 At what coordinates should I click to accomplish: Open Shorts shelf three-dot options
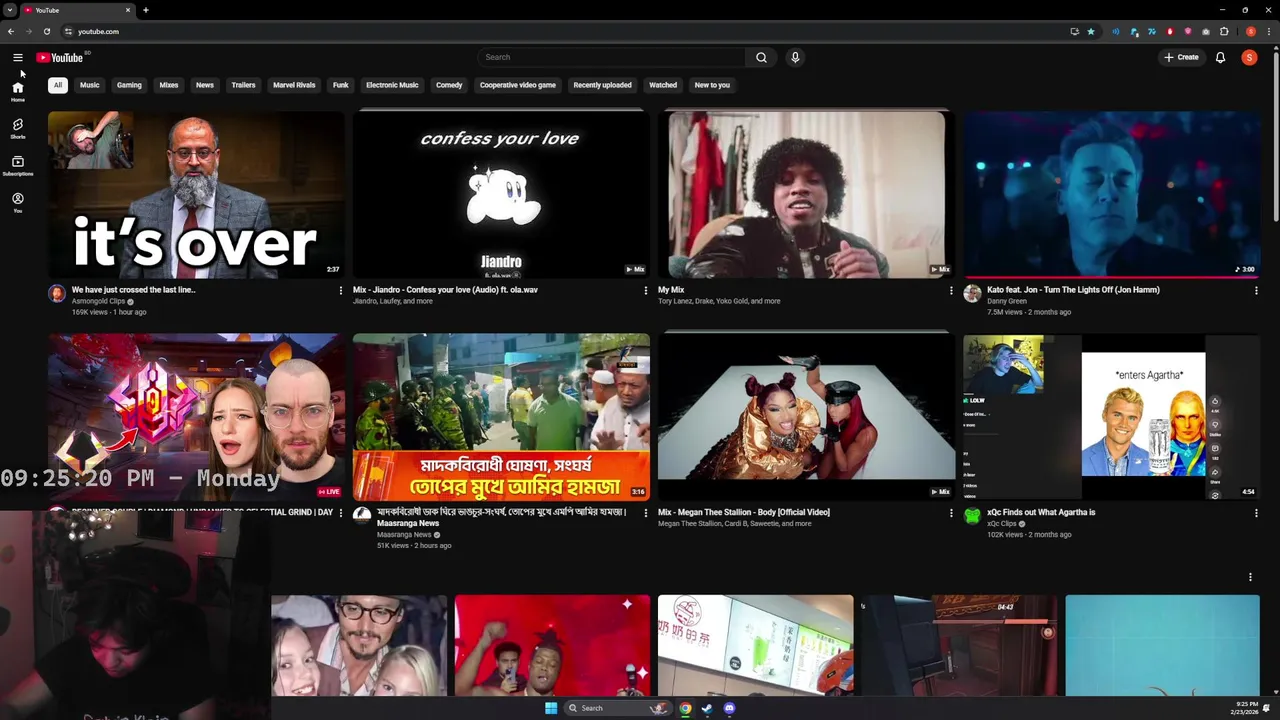(1250, 577)
